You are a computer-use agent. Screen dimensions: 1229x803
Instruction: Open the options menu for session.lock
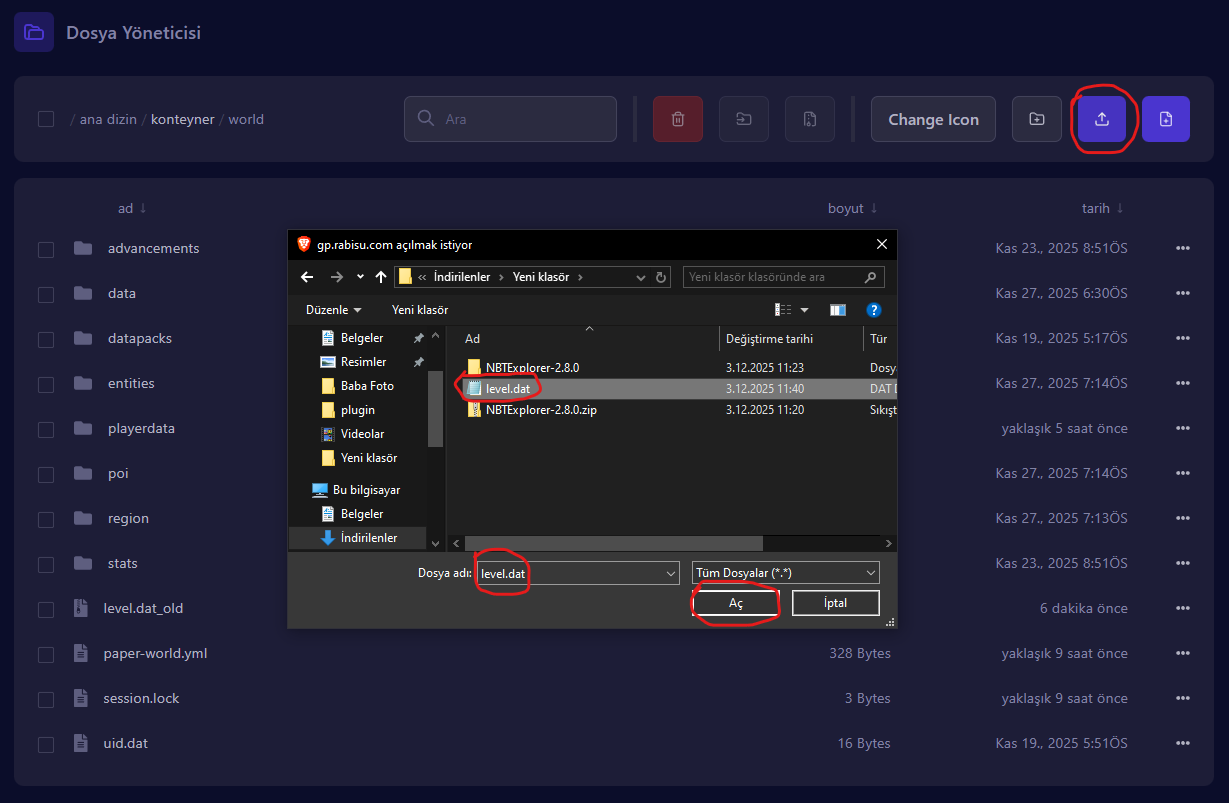(1183, 699)
